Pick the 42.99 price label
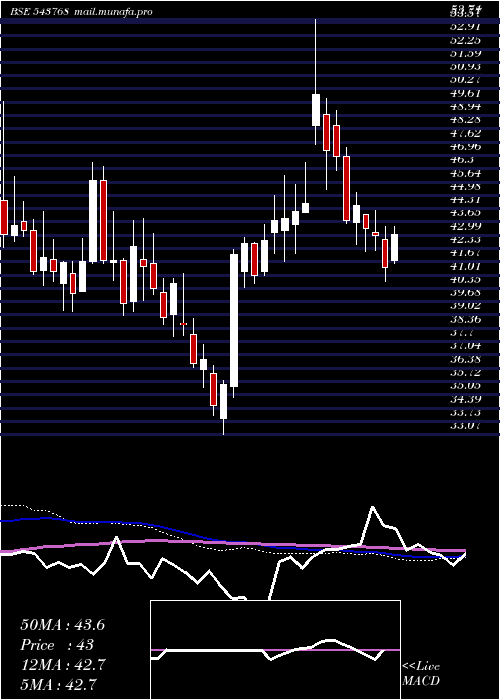500x700 pixels. [x=466, y=226]
